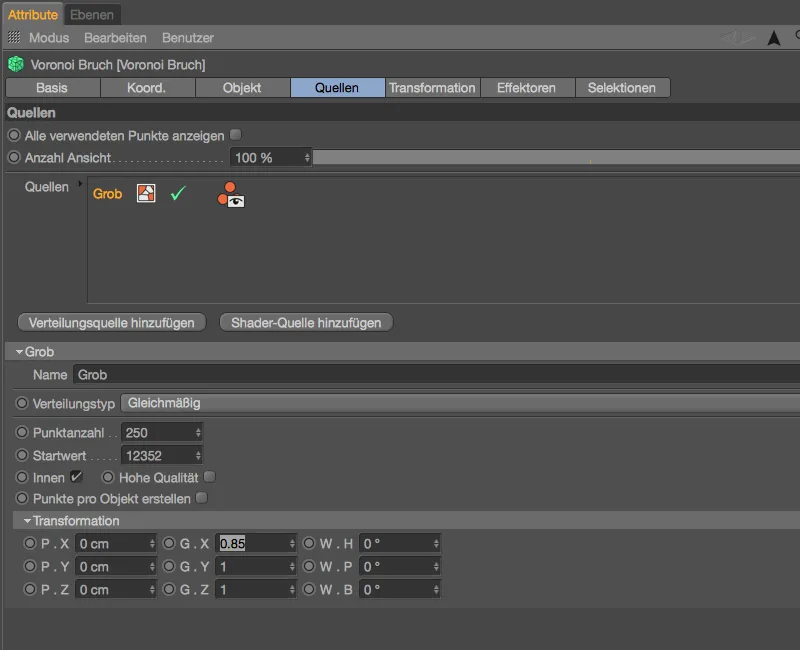Click the Anzahl Ansicht stepper arrows

(x=307, y=158)
